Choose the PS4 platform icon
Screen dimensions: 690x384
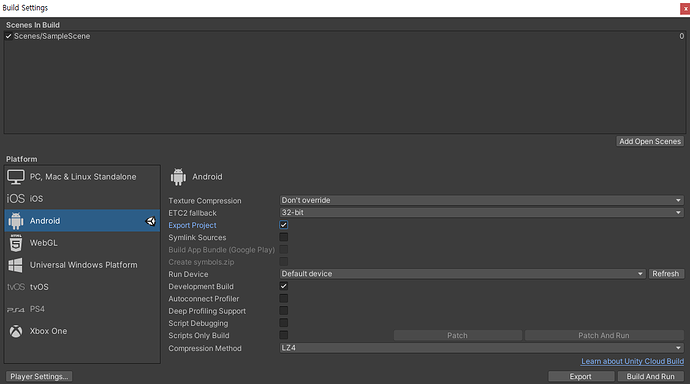pyautogui.click(x=15, y=309)
